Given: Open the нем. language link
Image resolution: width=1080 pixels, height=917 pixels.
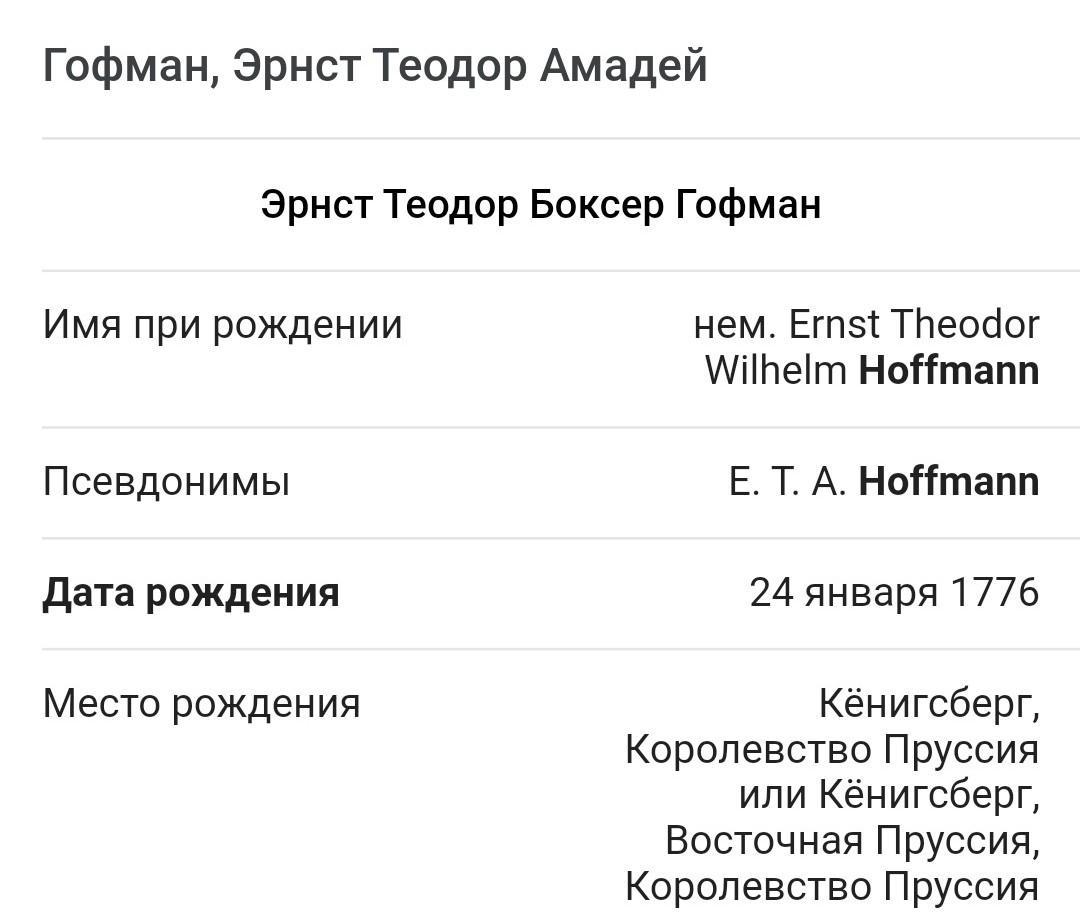Looking at the screenshot, I should point(734,325).
